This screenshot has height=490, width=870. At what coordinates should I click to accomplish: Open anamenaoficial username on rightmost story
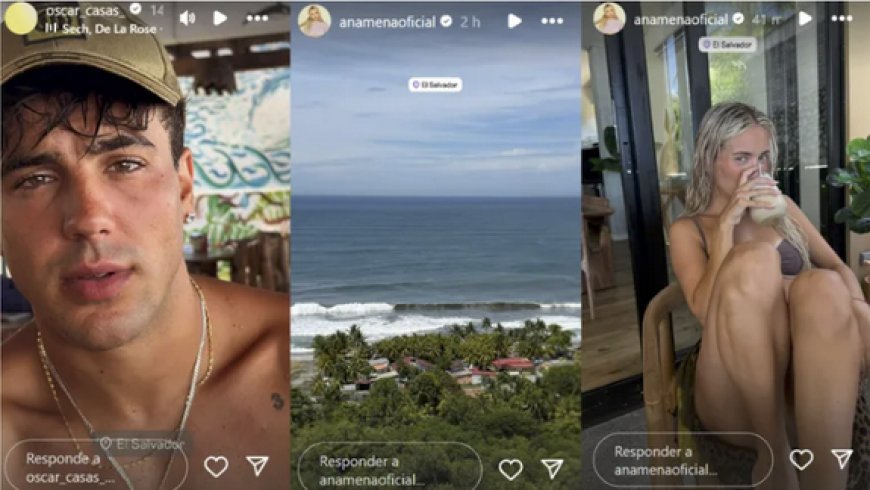[681, 20]
